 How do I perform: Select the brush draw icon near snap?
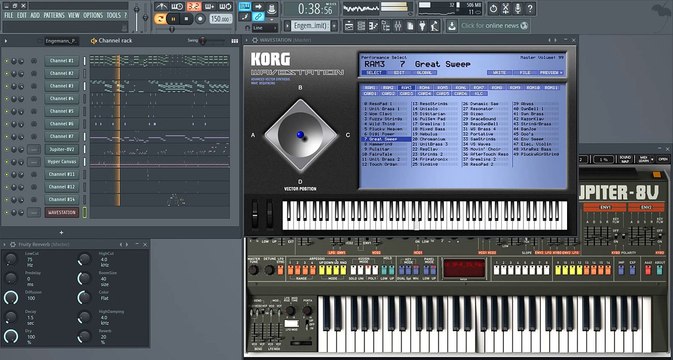(245, 17)
